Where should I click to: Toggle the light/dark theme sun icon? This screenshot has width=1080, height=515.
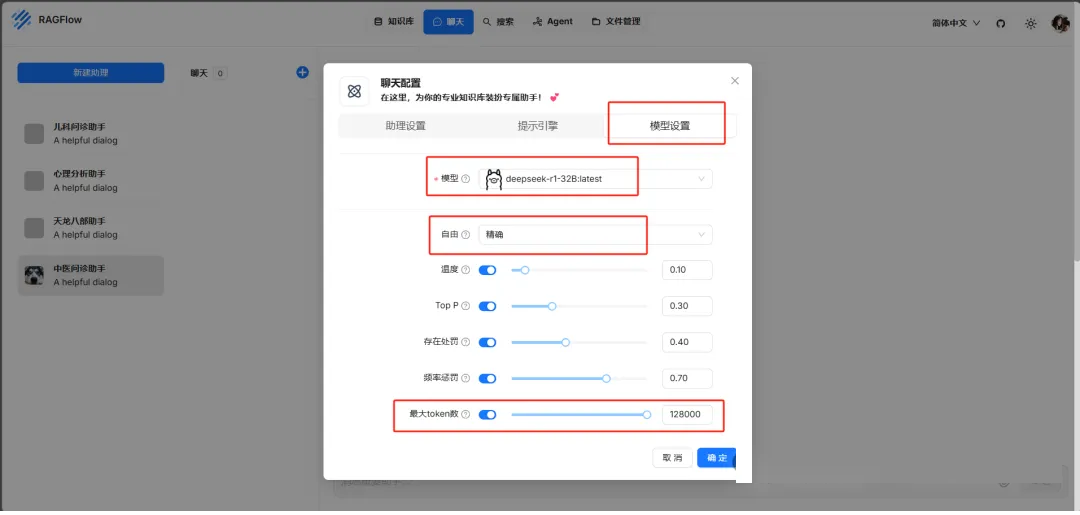[x=1030, y=23]
